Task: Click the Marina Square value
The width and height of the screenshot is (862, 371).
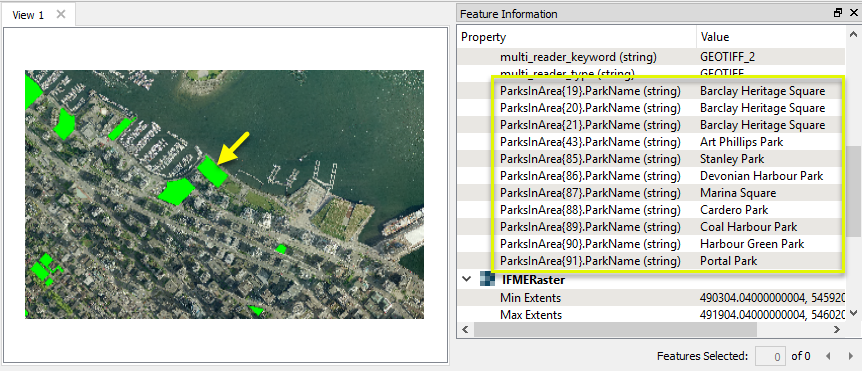Action: (x=738, y=193)
